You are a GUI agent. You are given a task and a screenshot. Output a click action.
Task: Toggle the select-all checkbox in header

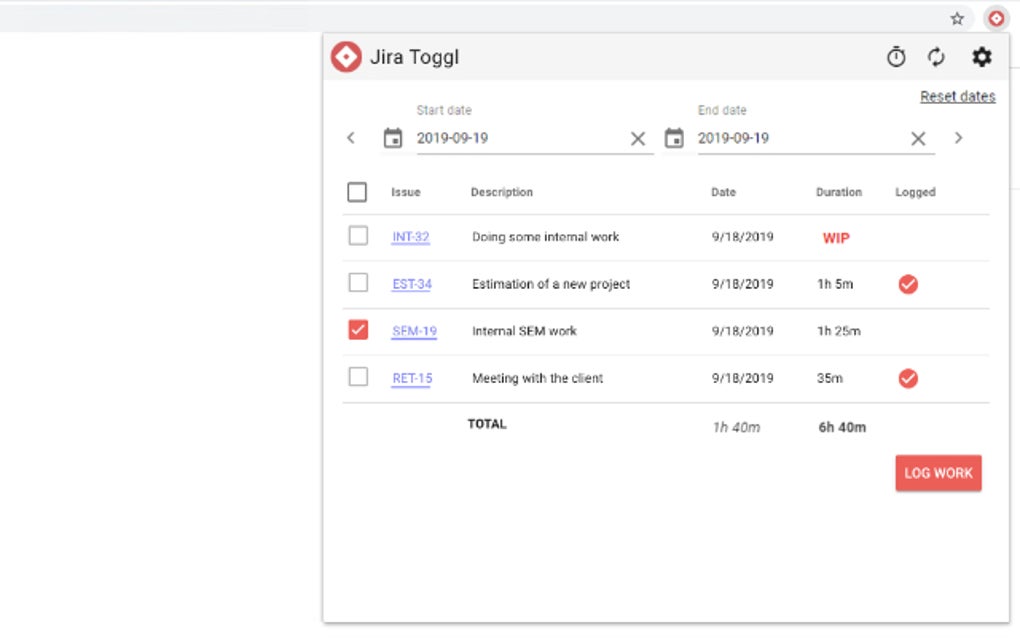coord(357,192)
